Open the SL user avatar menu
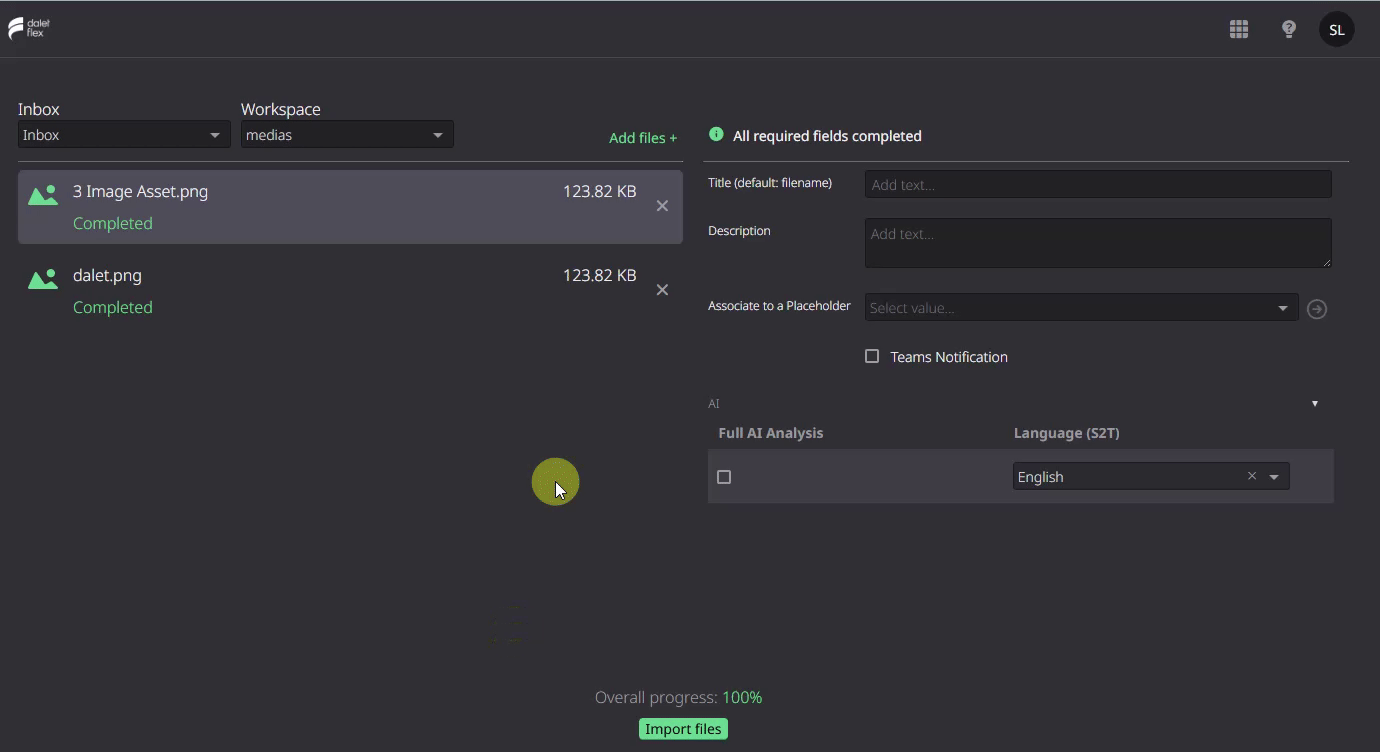The image size is (1380, 752). tap(1337, 29)
